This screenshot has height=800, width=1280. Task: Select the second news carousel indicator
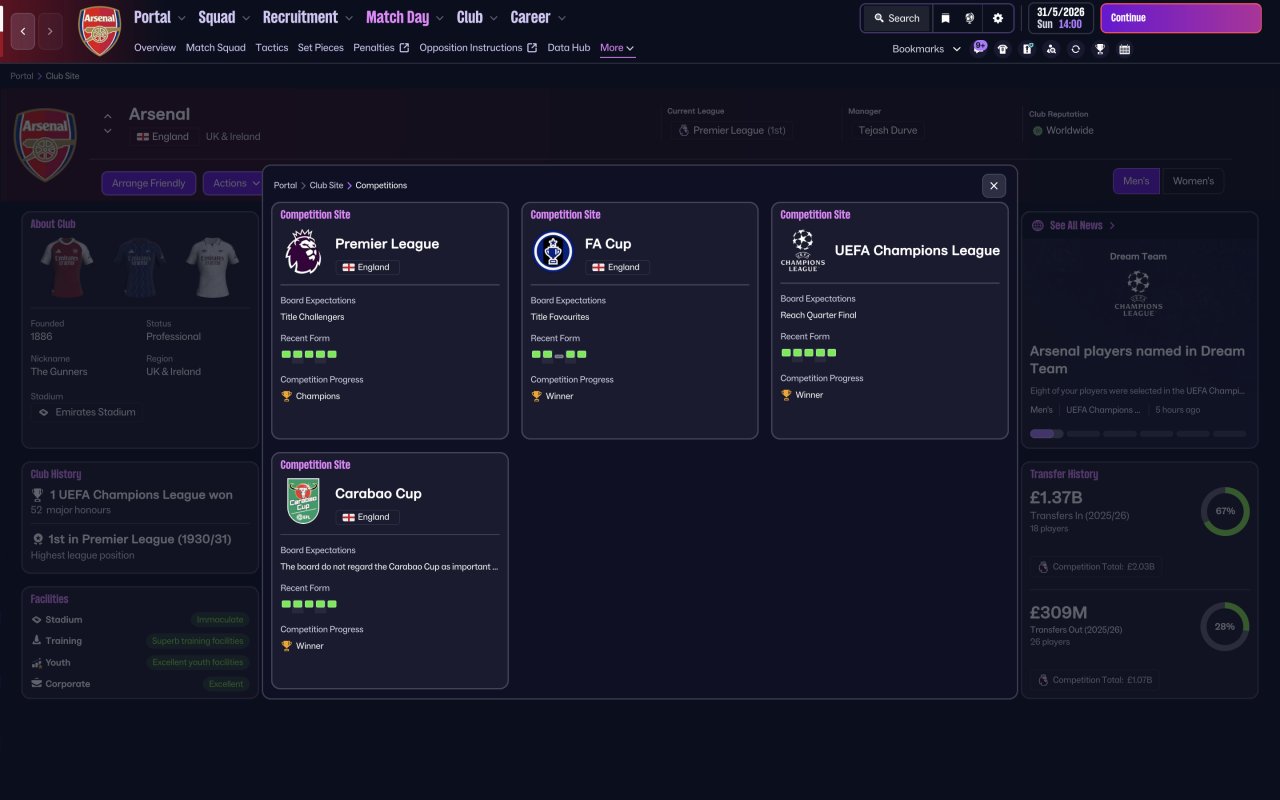point(1084,434)
